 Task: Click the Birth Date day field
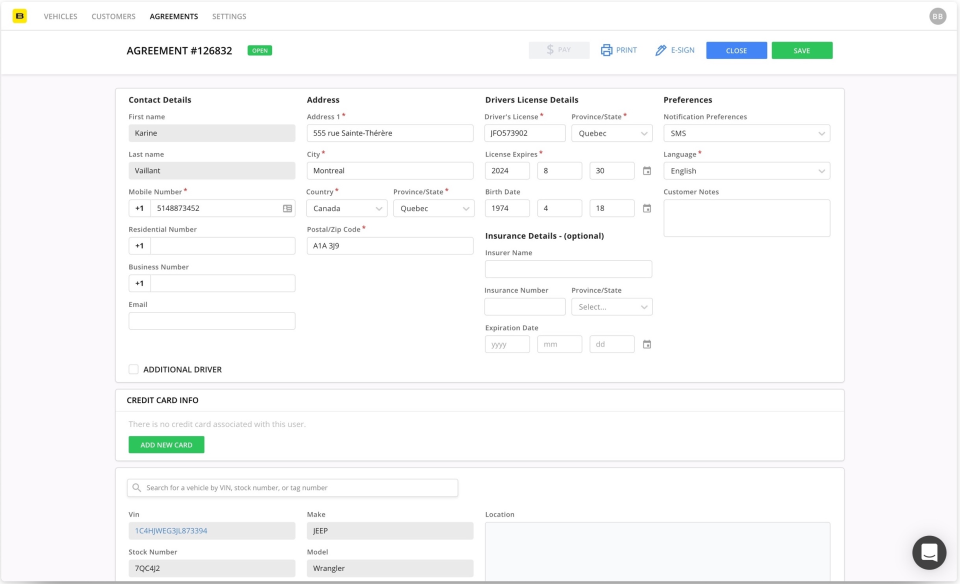[x=612, y=208]
